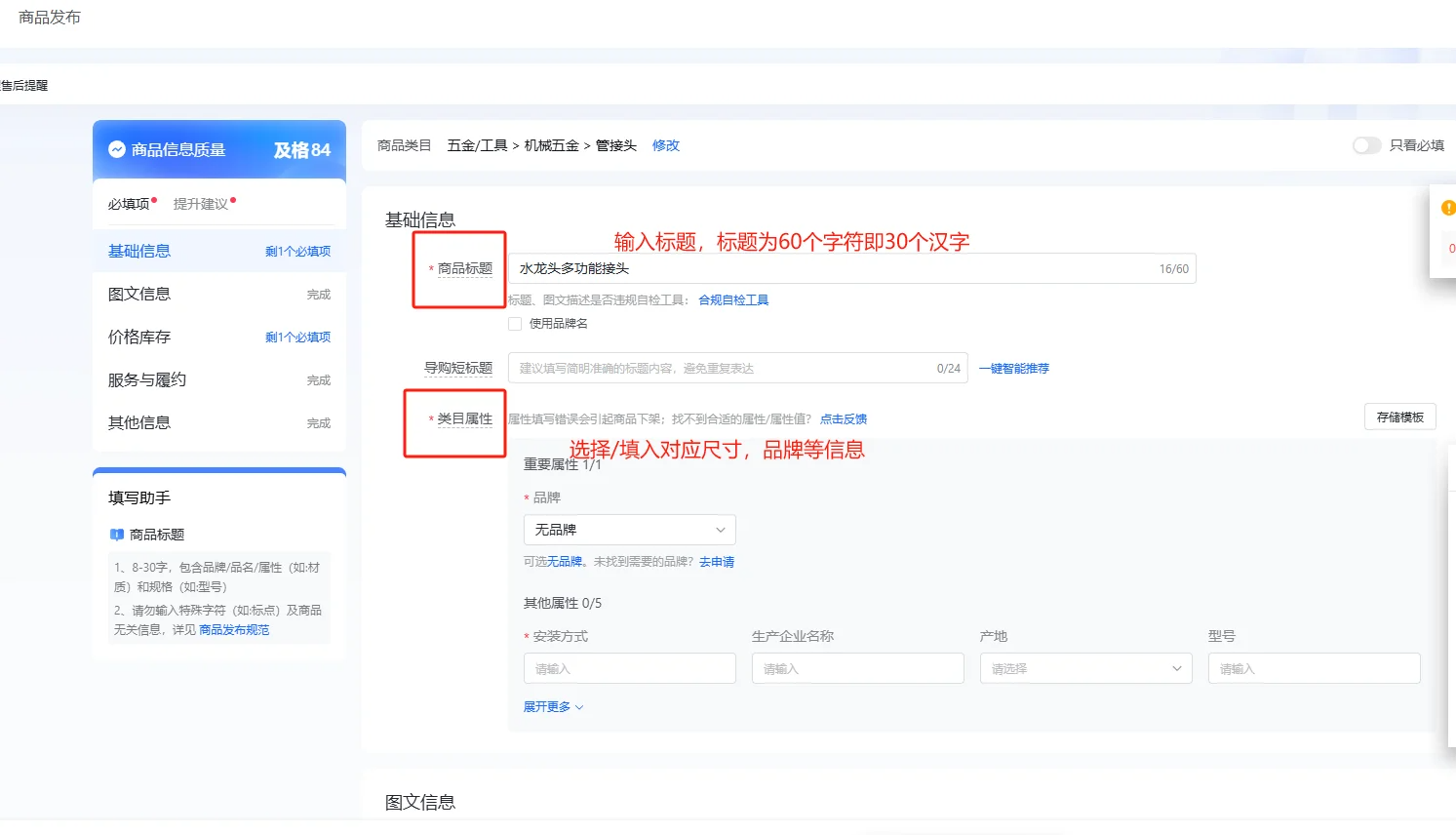The image size is (1456, 835).
Task: Click the 商品信息质量 checkmark icon
Action: 117,149
